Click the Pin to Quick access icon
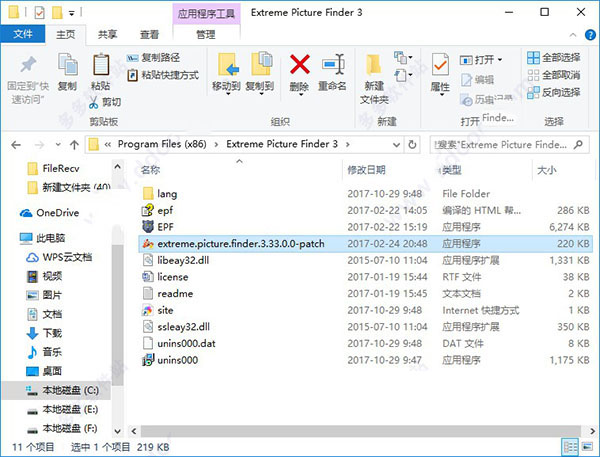This screenshot has height=457, width=600. tap(28, 65)
